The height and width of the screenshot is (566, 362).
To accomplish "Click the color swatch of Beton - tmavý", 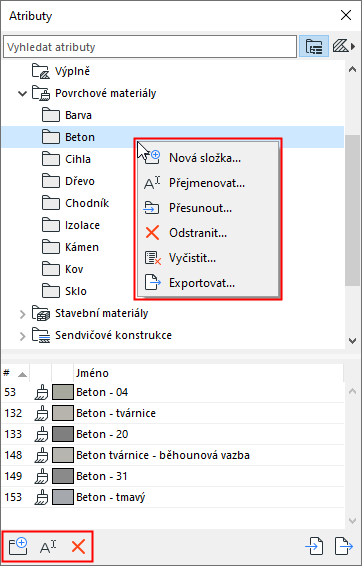I will click(x=63, y=498).
